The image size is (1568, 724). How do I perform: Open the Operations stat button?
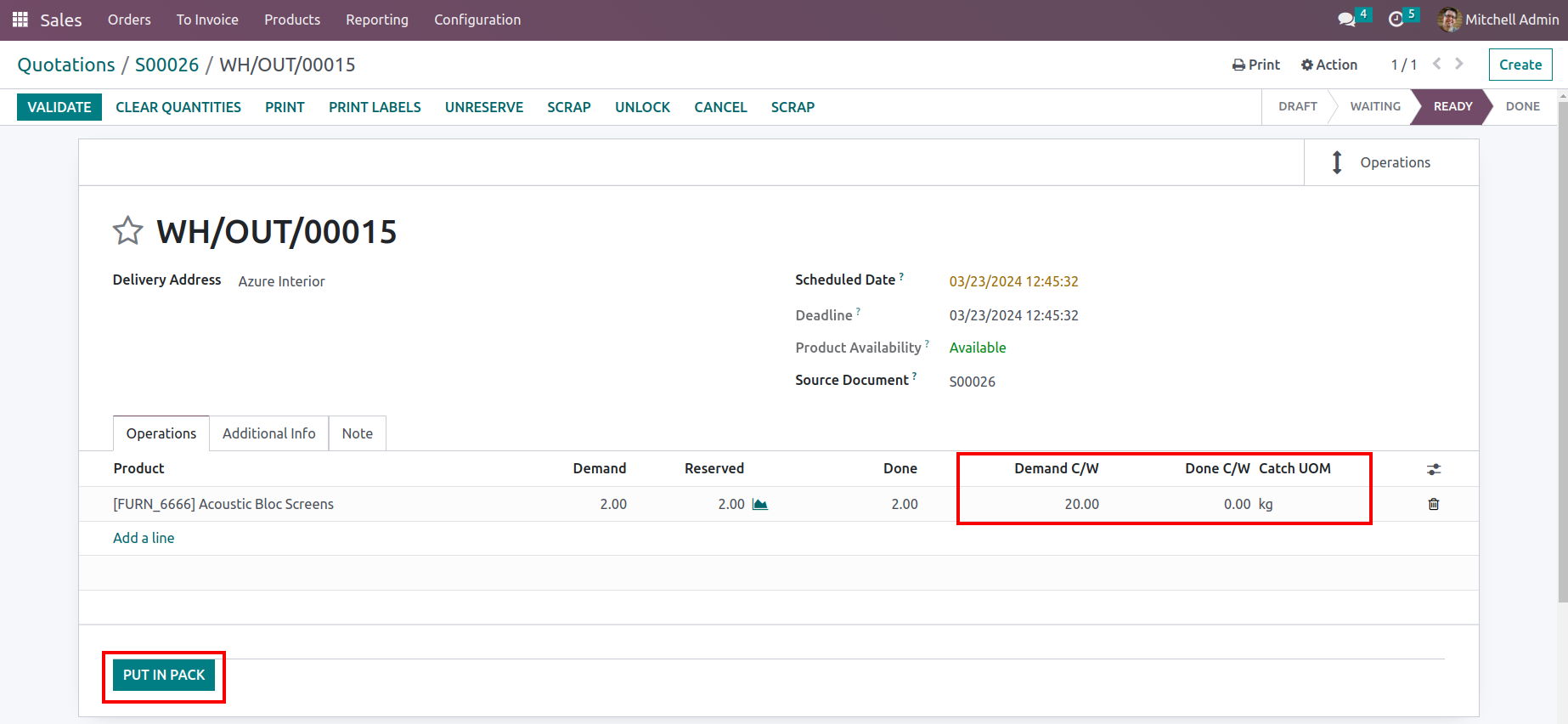click(x=1391, y=162)
